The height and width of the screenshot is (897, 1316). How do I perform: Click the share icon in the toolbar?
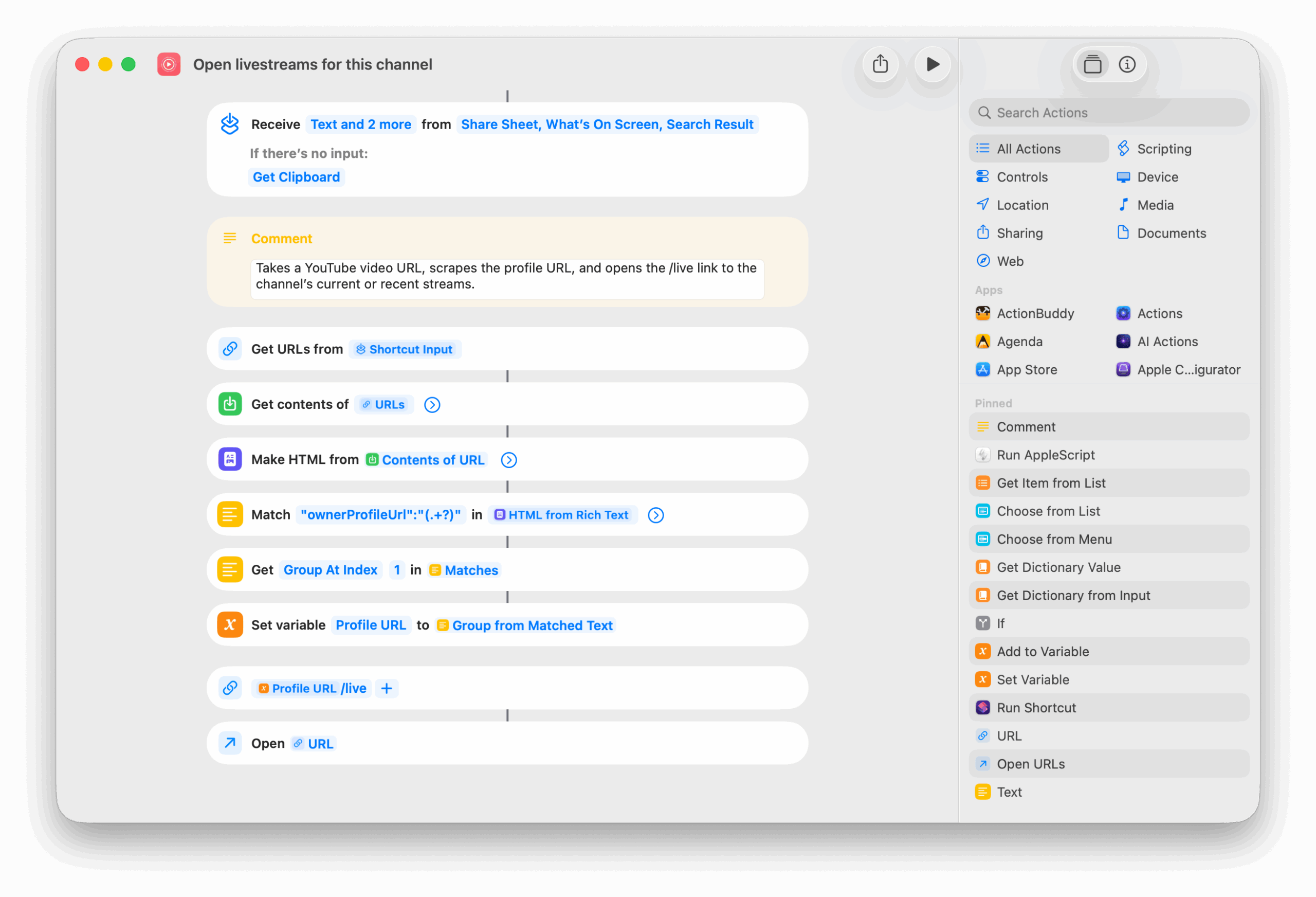[x=880, y=64]
